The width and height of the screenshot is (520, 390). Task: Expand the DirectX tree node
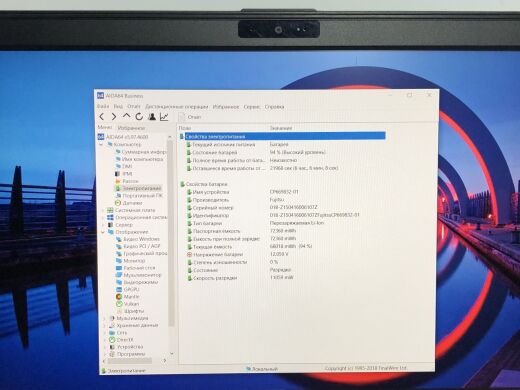104,340
